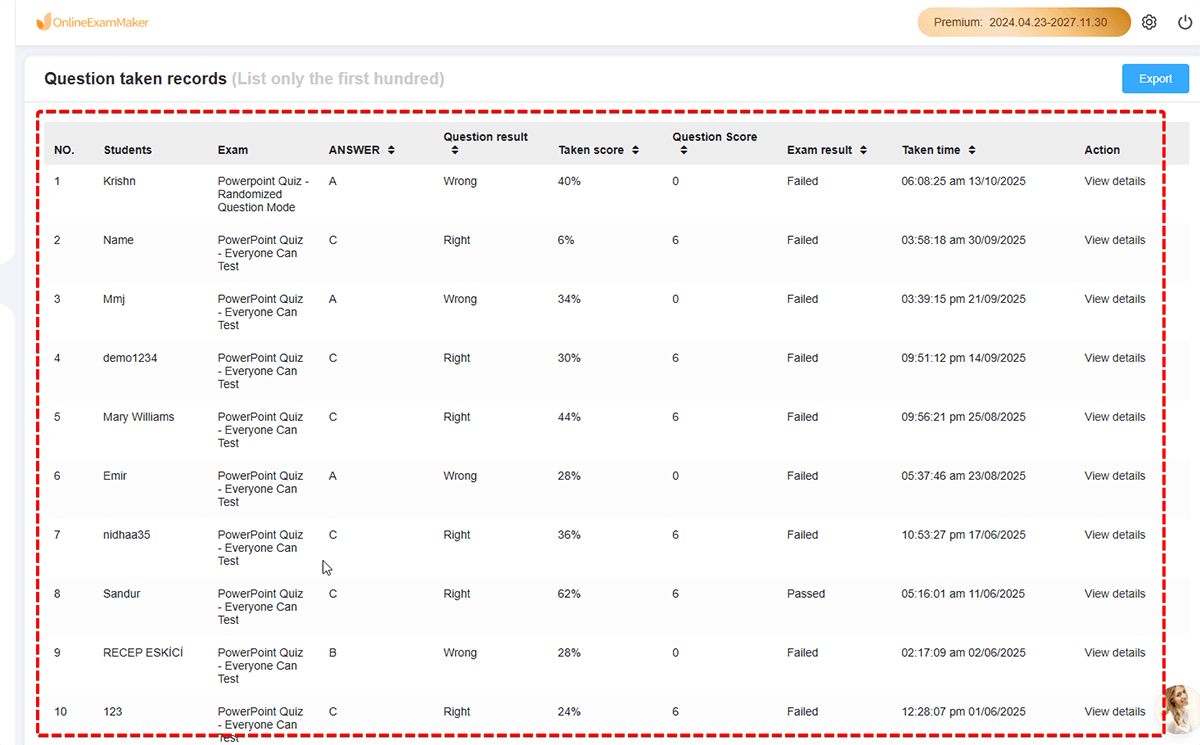View details for student Krishn
1200x745 pixels.
pos(1114,181)
